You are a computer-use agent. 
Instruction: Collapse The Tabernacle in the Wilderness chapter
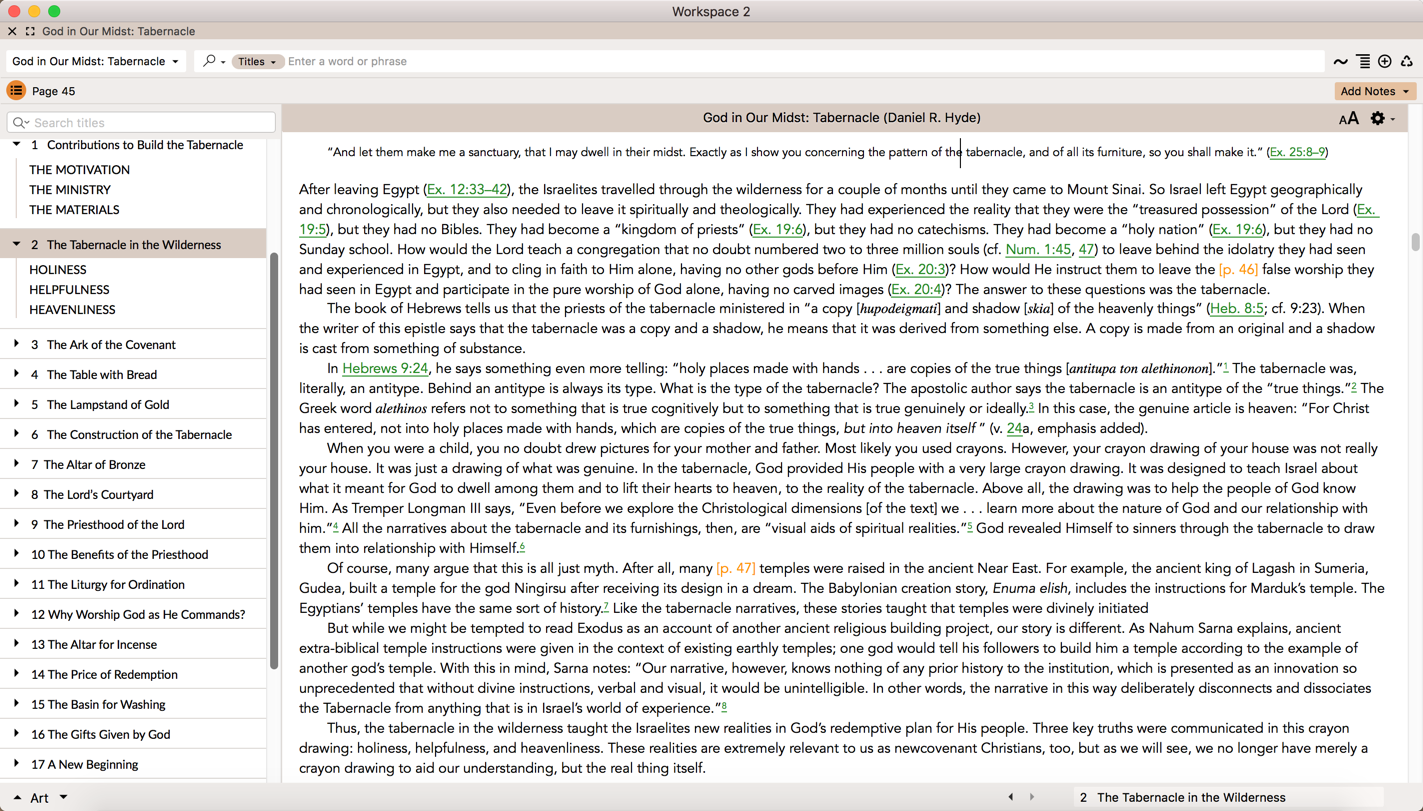coord(17,244)
